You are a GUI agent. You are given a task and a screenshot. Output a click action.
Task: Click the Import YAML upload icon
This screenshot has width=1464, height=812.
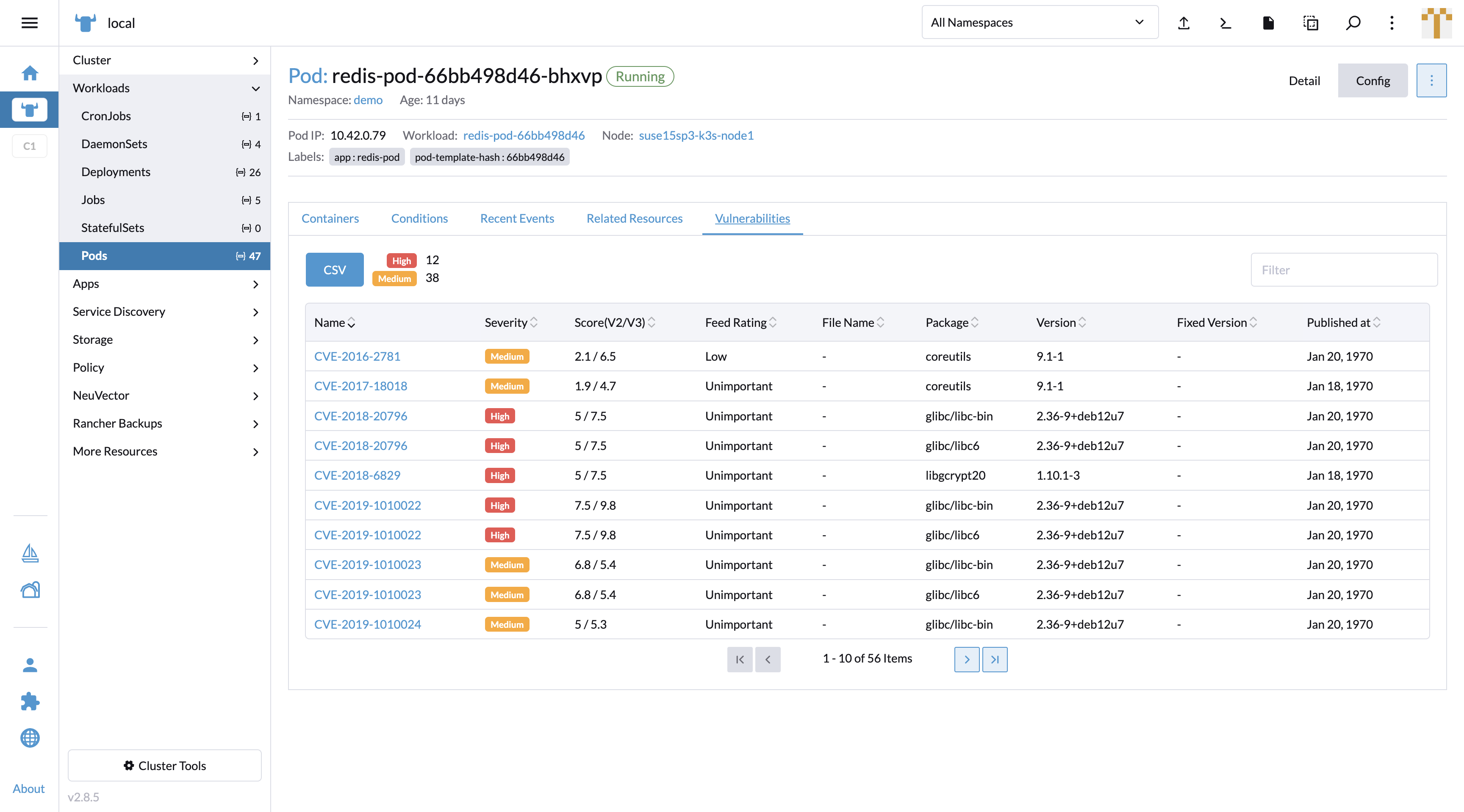tap(1184, 23)
